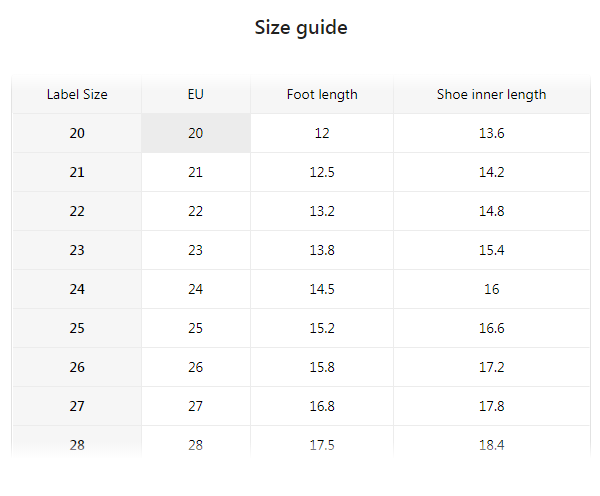Click label size 25 row header

(77, 328)
